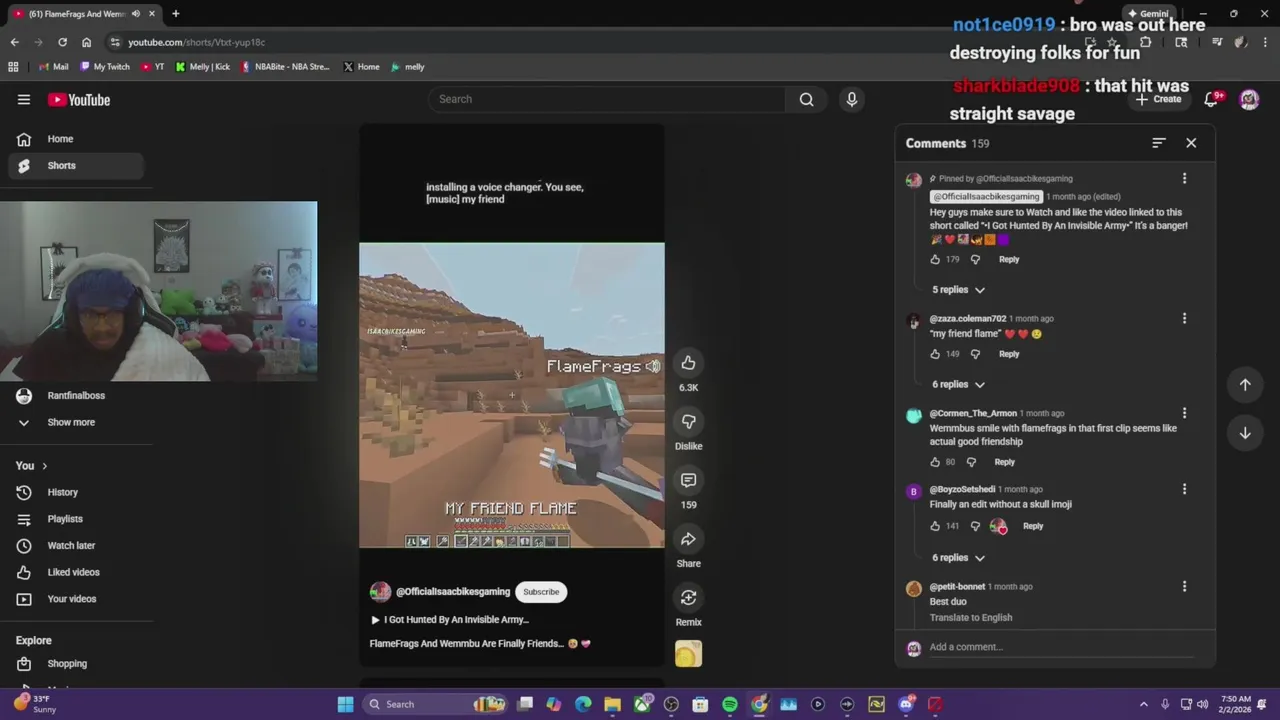Open the short's sound source thumbnail

(x=688, y=654)
